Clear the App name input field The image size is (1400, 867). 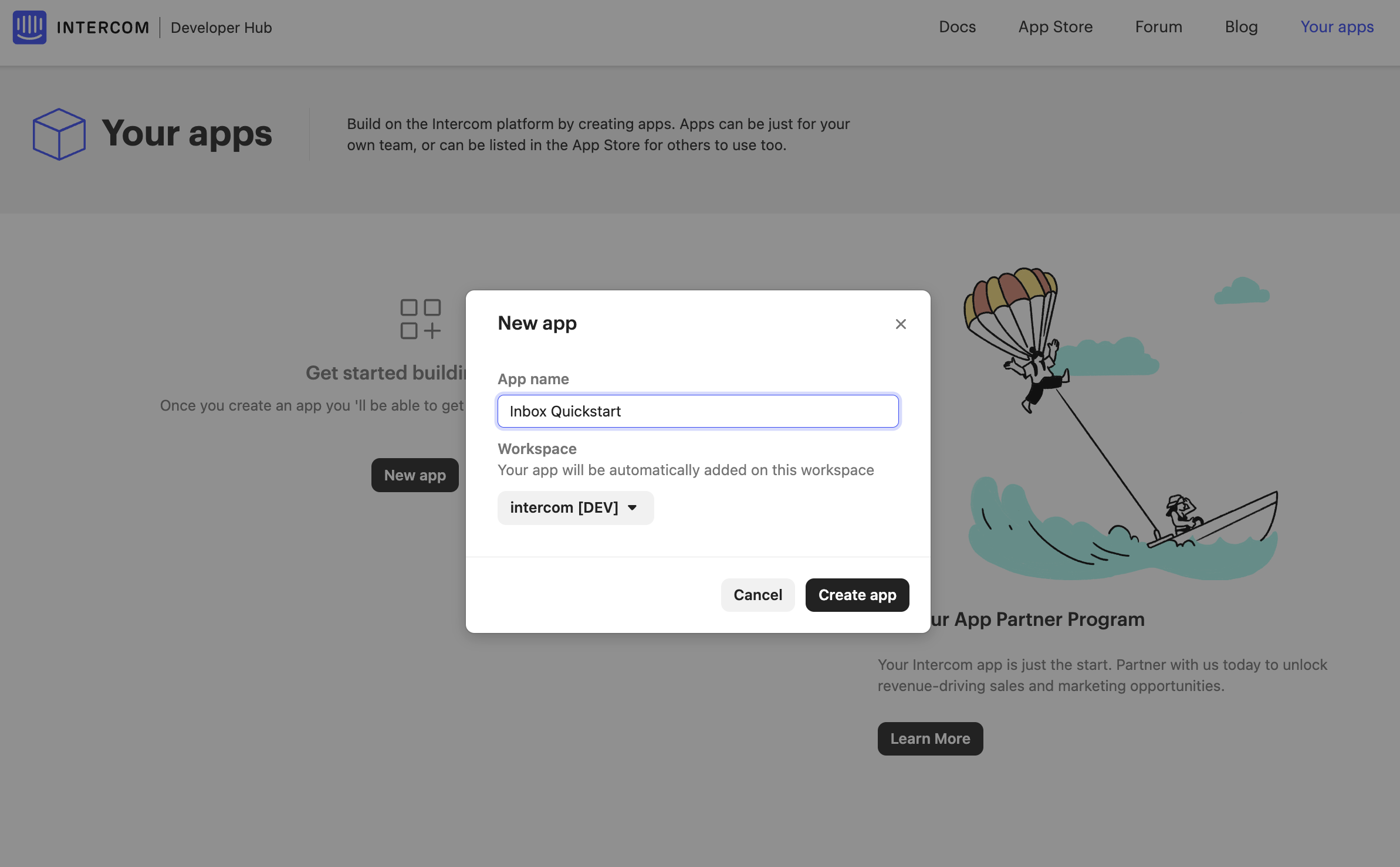698,410
